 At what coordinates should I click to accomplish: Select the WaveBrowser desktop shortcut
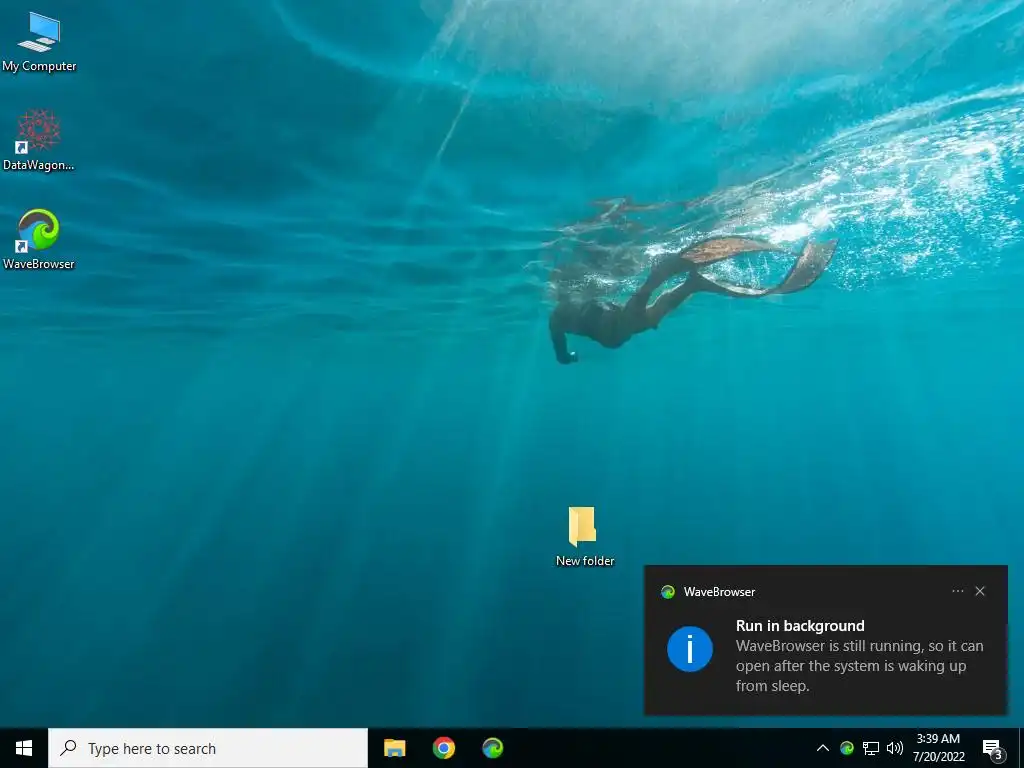pos(39,239)
